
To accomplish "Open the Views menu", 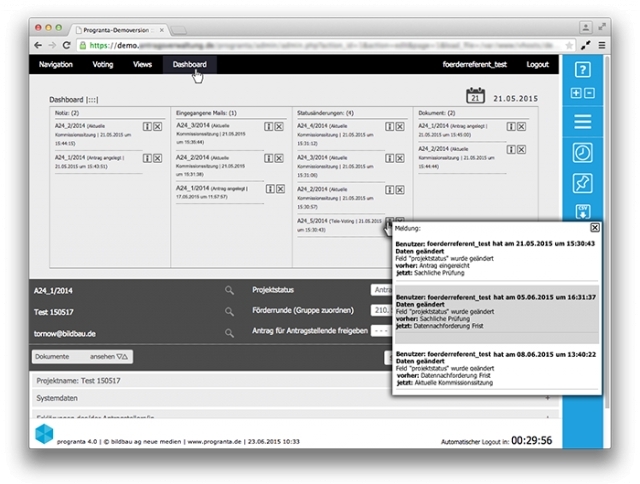I will tap(142, 64).
